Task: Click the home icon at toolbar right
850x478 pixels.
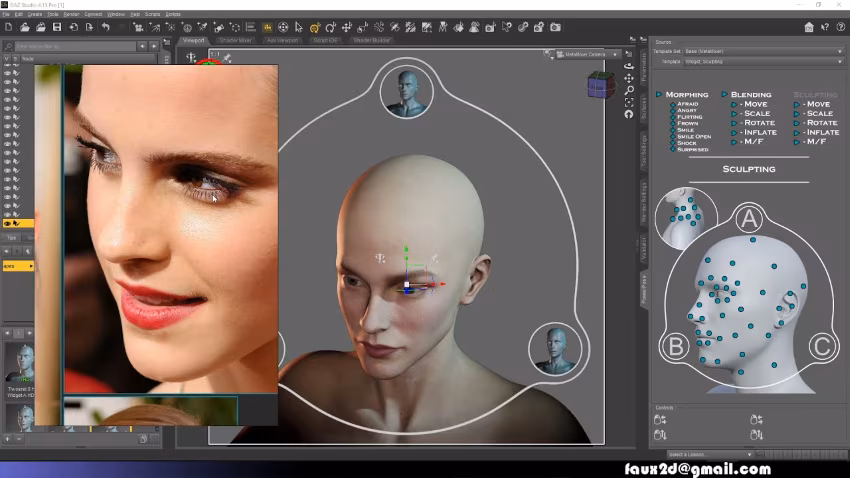Action: (x=809, y=27)
